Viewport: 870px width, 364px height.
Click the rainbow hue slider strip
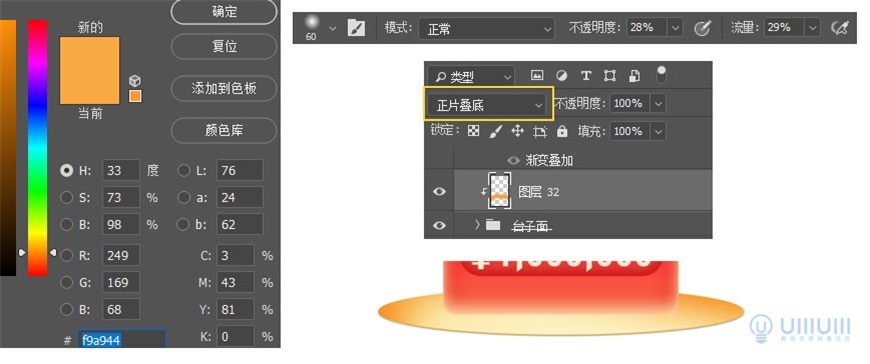coord(38,148)
